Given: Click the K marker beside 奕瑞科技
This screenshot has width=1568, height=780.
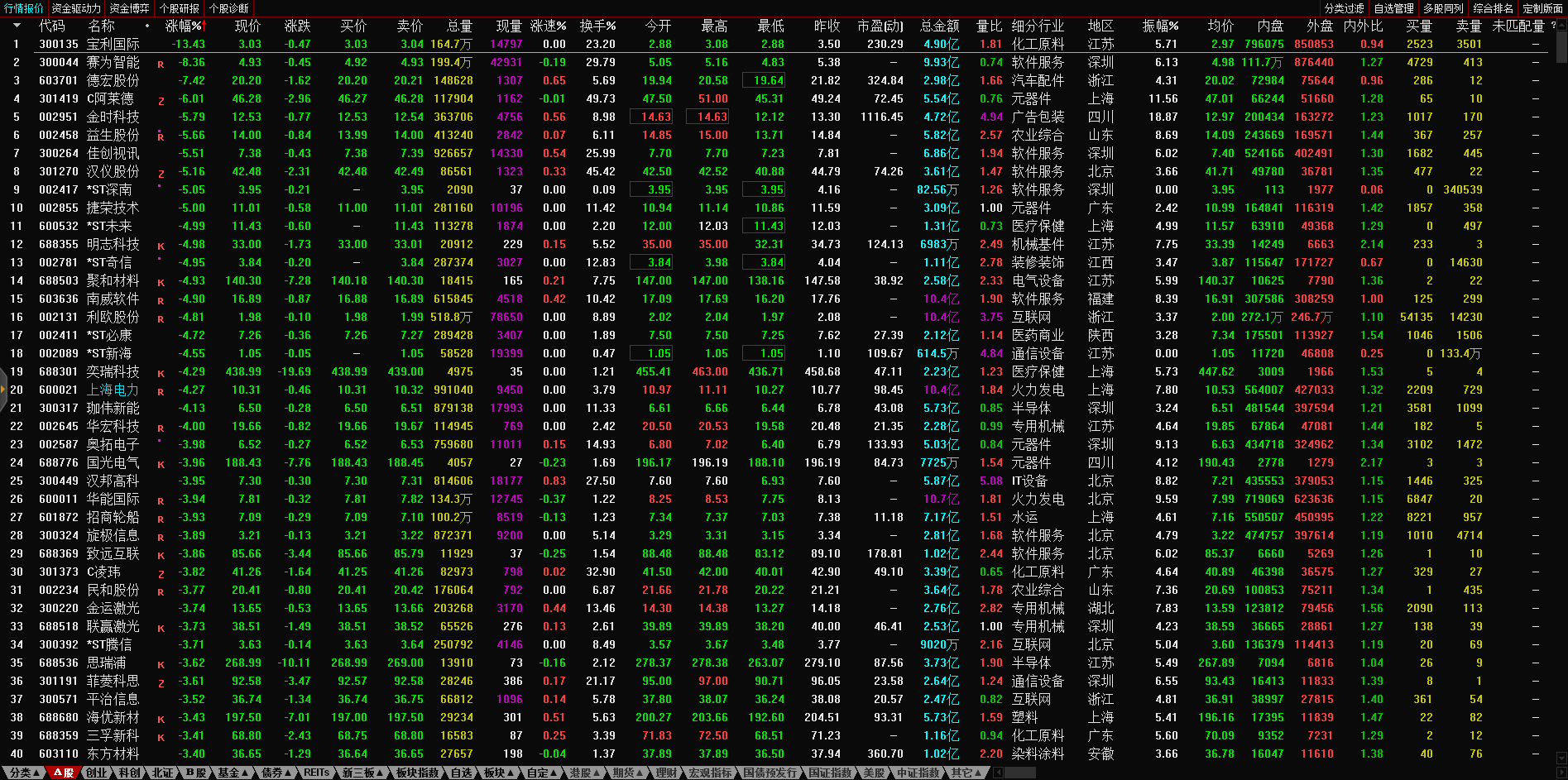Looking at the screenshot, I should coord(161,374).
